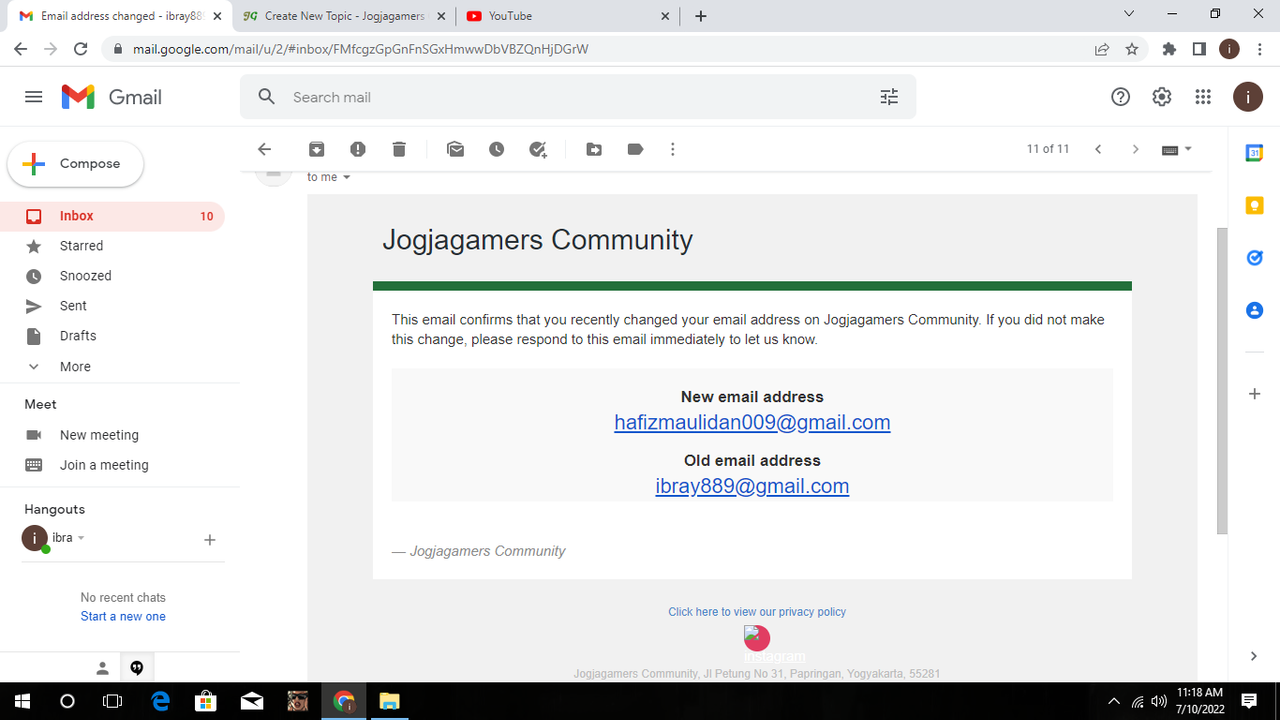
Task: Click the Chrome address bar URL
Action: click(360, 49)
